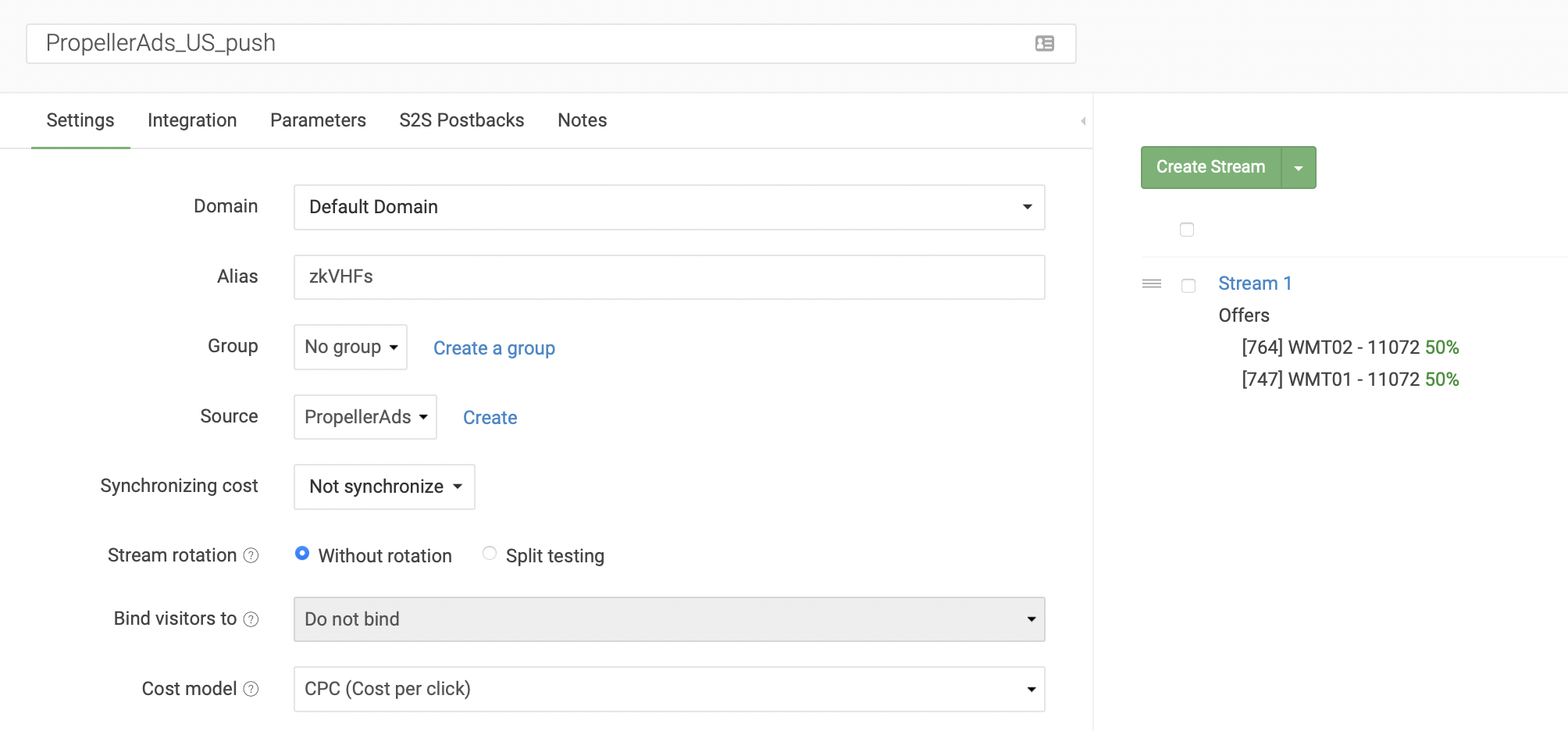Click the Offers label under Stream 1
This screenshot has width=1568, height=731.
click(1244, 316)
